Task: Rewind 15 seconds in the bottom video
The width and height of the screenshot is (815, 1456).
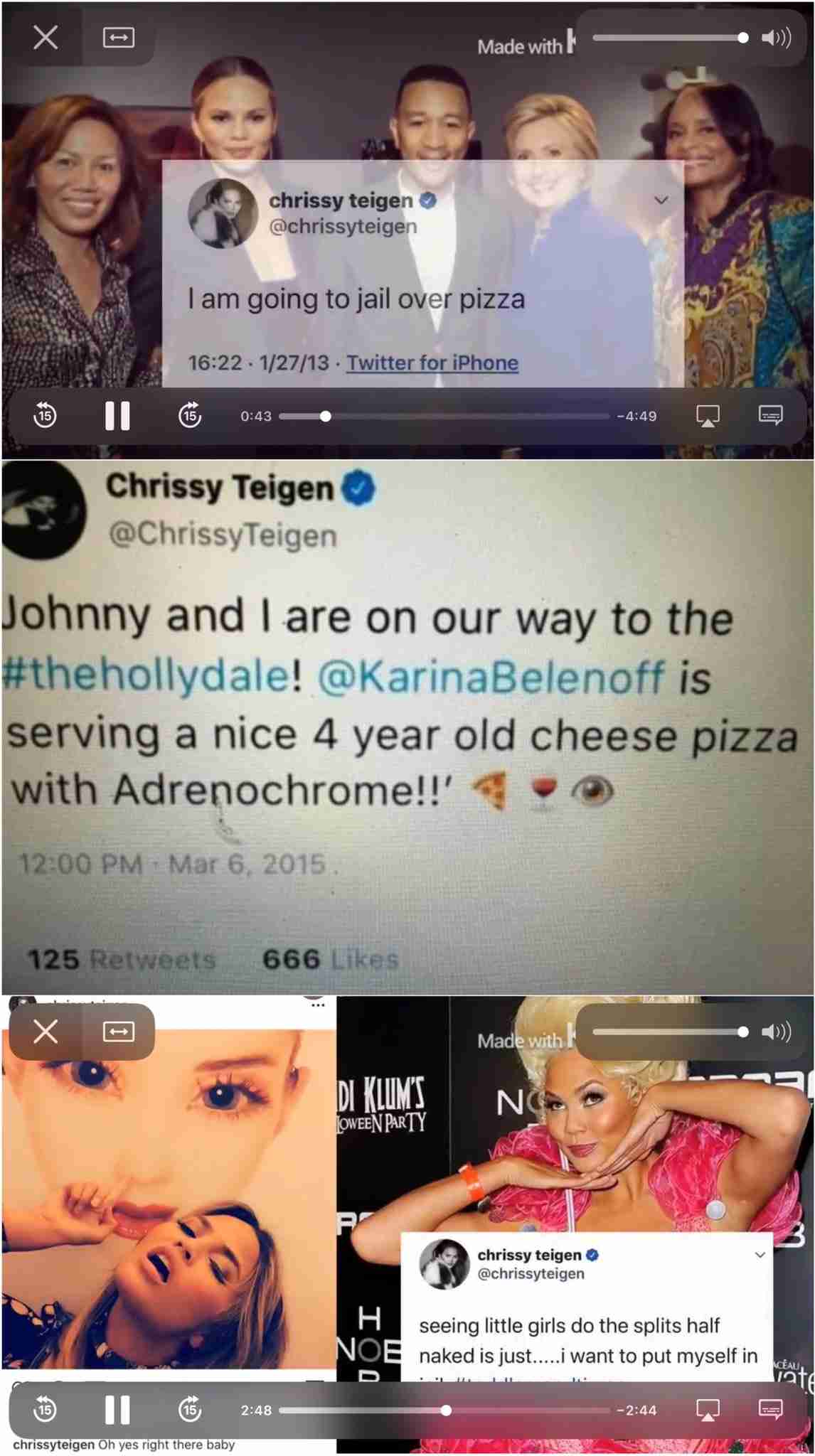Action: click(x=46, y=1410)
